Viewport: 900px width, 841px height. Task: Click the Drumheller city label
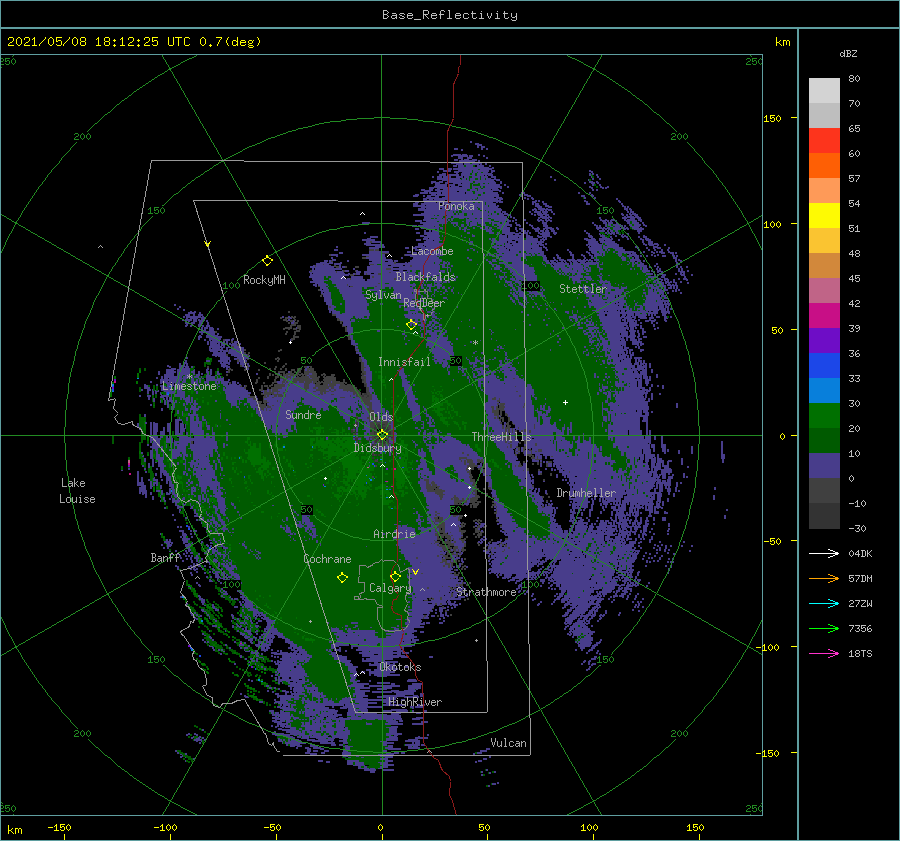586,493
